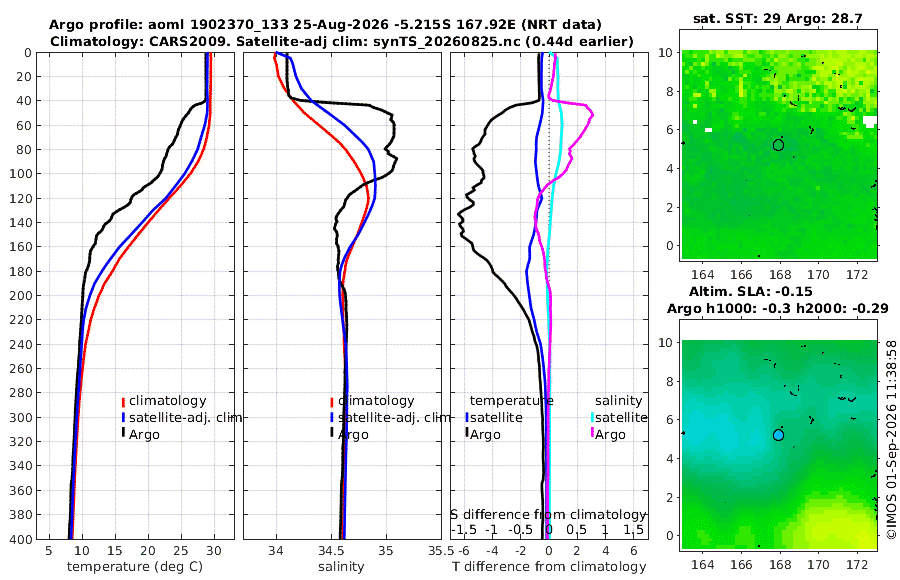Click 'sat. SST: 29 Argo: 28.7' heading
900x580 pixels.
[778, 18]
